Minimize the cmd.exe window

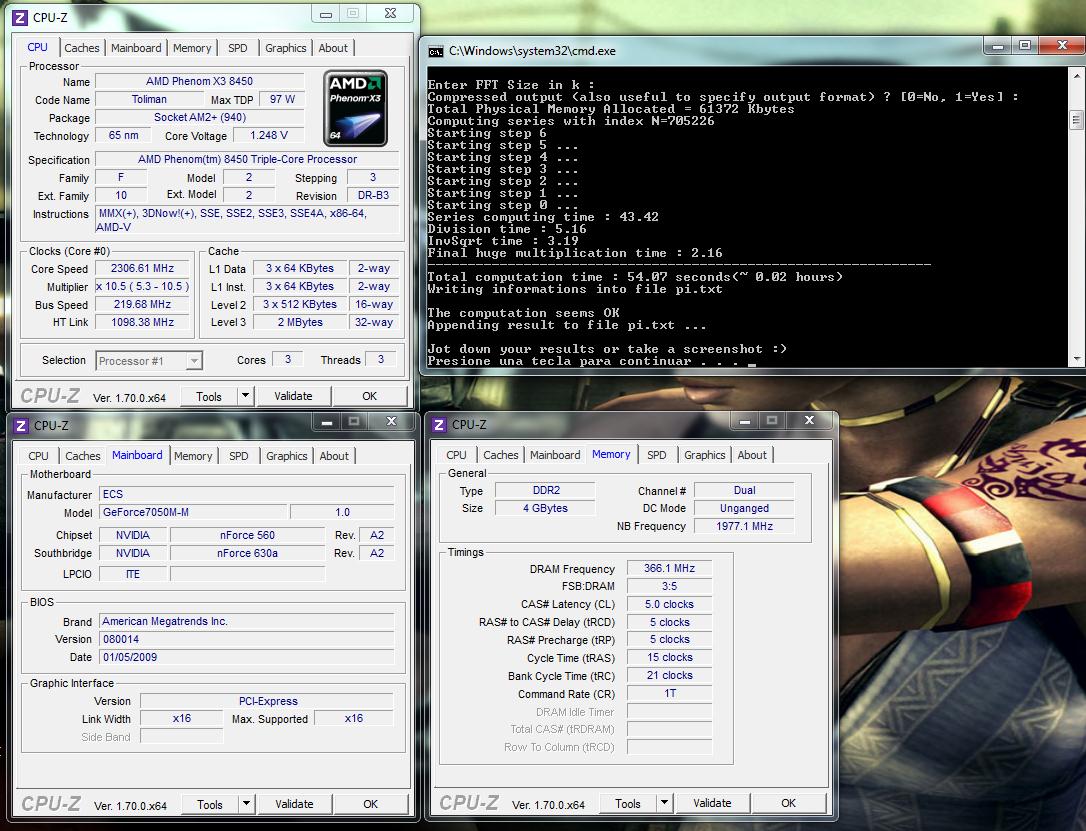pyautogui.click(x=998, y=47)
